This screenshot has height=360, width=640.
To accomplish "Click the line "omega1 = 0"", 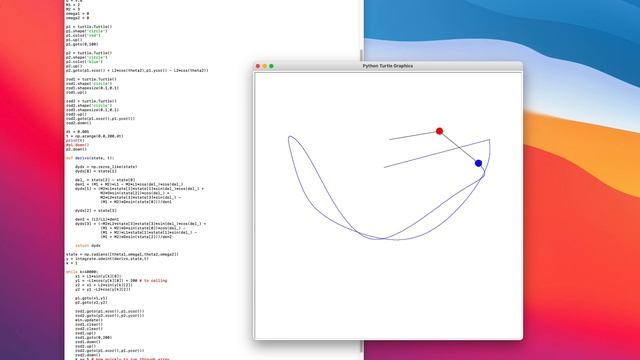I will tap(78, 14).
